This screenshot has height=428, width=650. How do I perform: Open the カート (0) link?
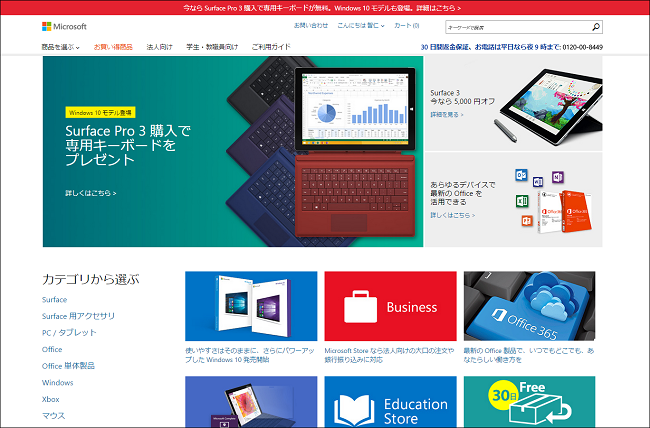tap(407, 26)
